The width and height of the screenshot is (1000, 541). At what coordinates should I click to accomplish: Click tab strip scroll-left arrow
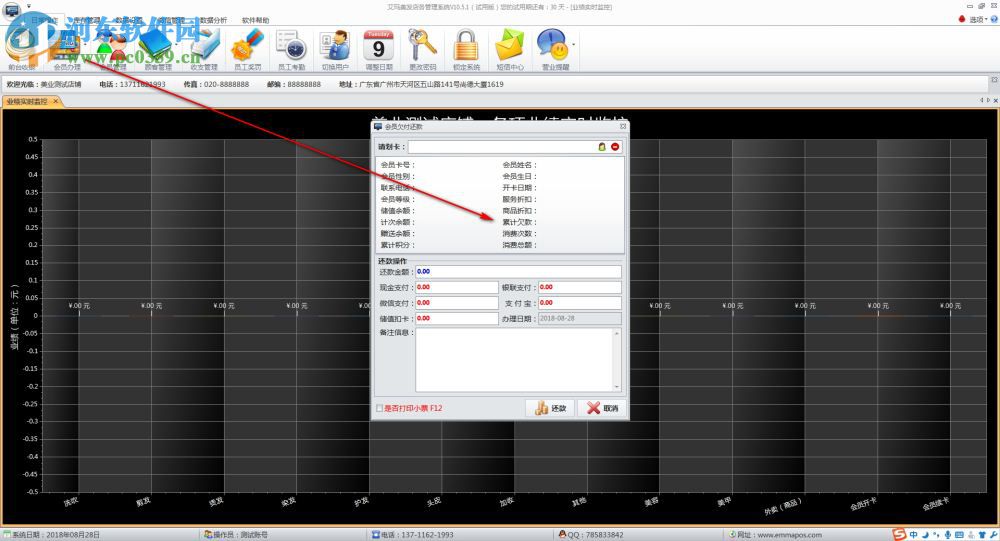982,100
